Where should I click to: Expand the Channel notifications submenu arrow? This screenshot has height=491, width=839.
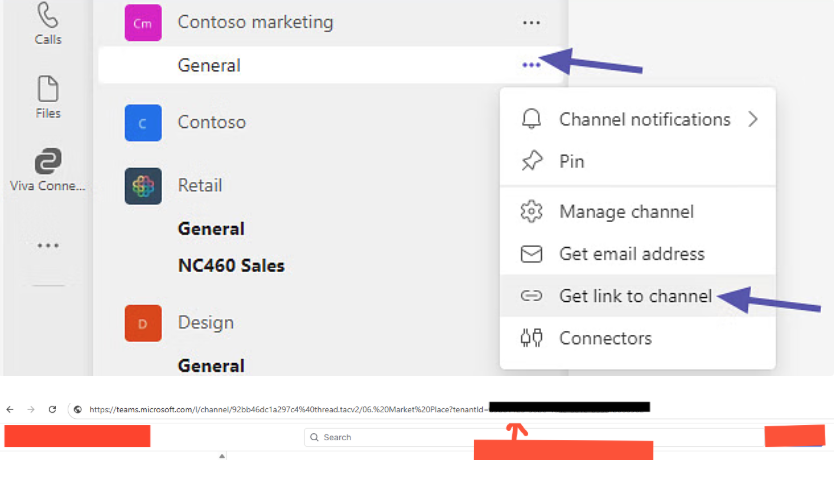coord(753,119)
